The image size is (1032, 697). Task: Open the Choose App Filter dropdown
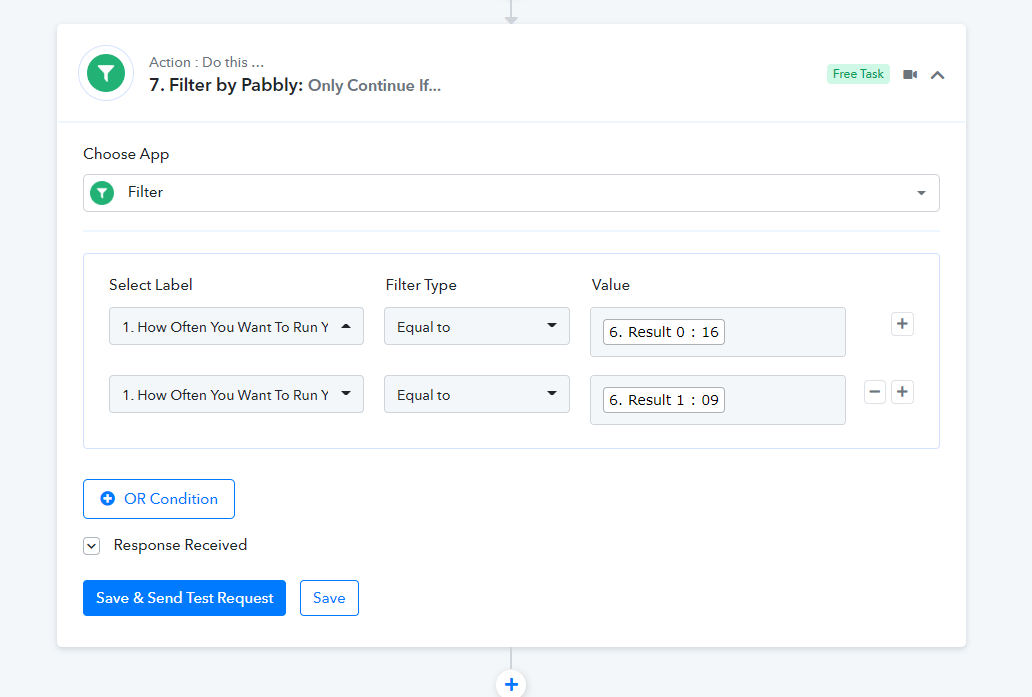point(511,193)
